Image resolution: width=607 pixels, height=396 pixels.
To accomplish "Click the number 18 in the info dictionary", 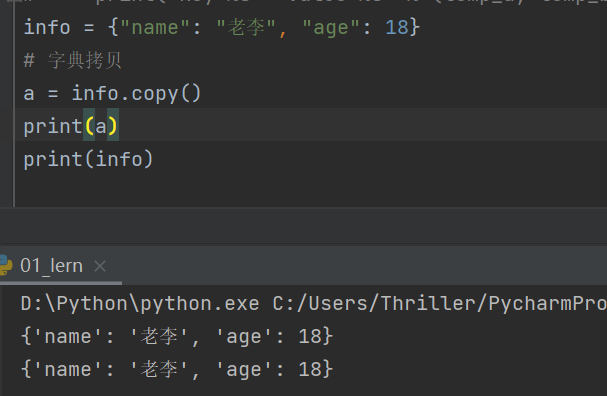I will pos(397,27).
